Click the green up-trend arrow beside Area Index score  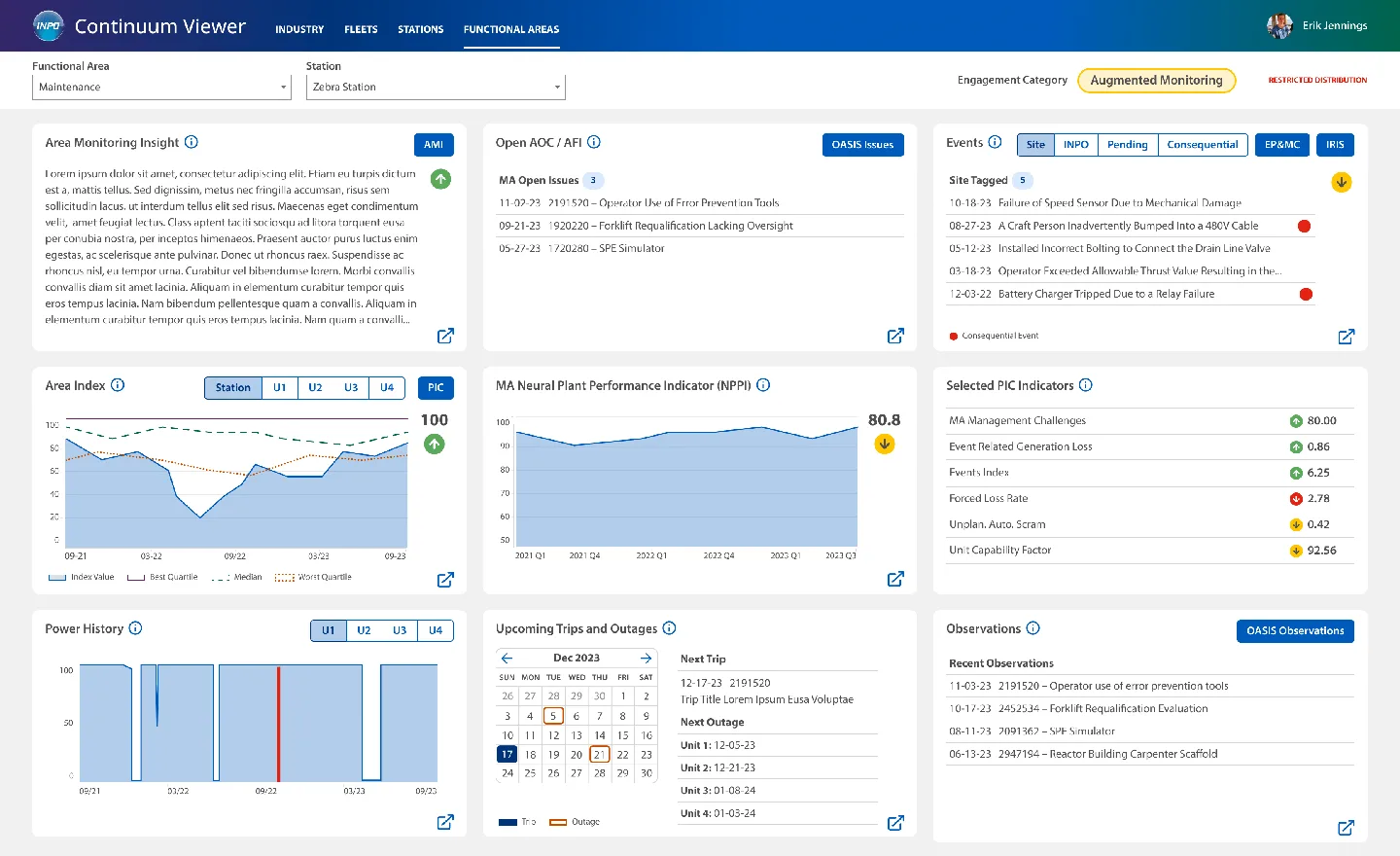[434, 444]
